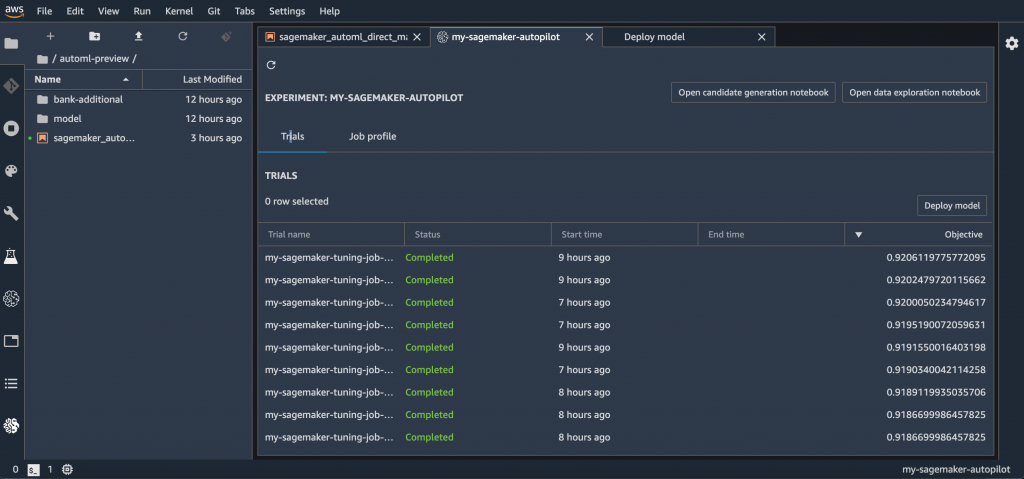The width and height of the screenshot is (1024, 479).
Task: Select trial with objective 0.9202479720115662
Action: tap(625, 280)
